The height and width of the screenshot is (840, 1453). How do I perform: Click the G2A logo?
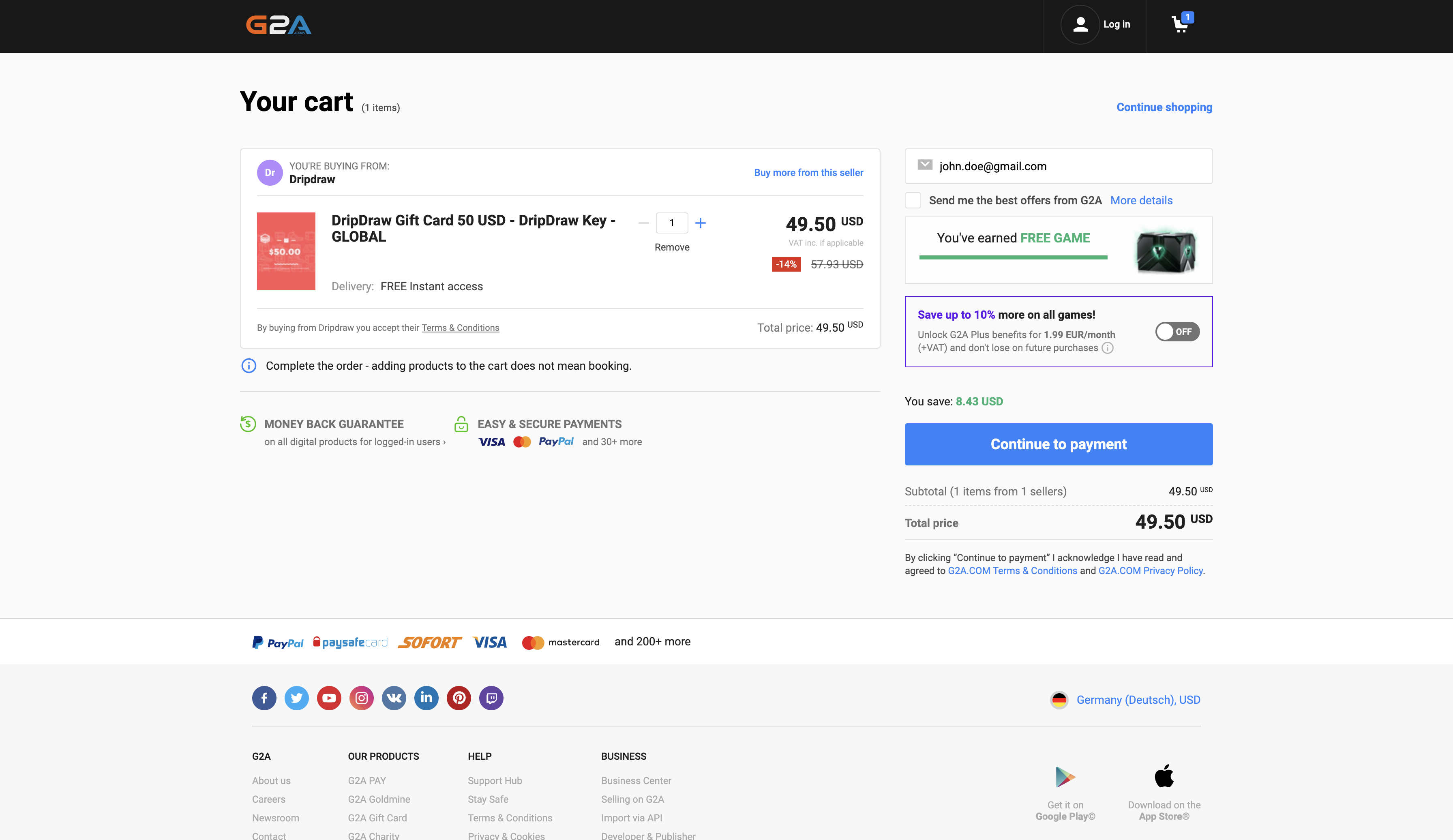279,25
